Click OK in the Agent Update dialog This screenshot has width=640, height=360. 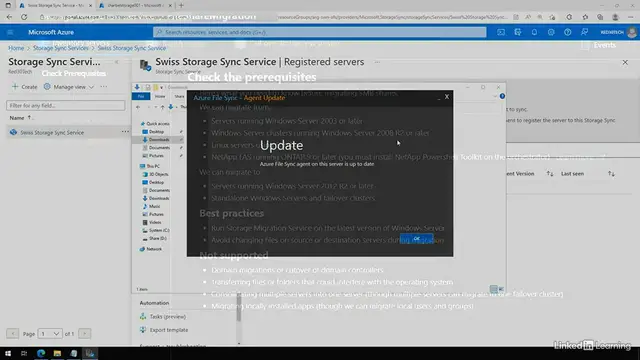(x=416, y=239)
